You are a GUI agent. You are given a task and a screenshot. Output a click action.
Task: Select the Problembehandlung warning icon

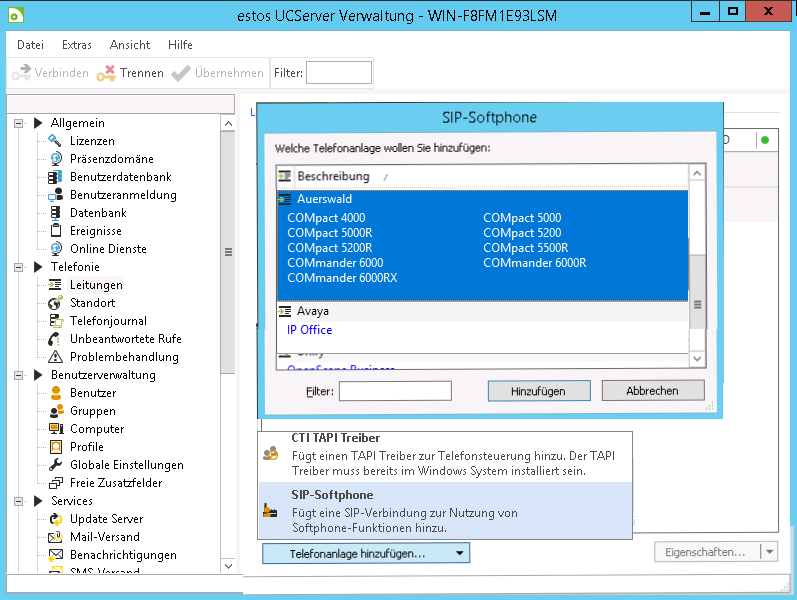tap(54, 357)
